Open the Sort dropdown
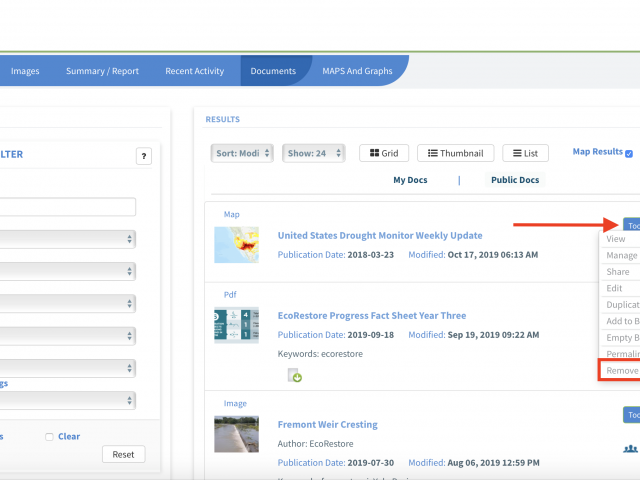The width and height of the screenshot is (640, 480). (241, 153)
